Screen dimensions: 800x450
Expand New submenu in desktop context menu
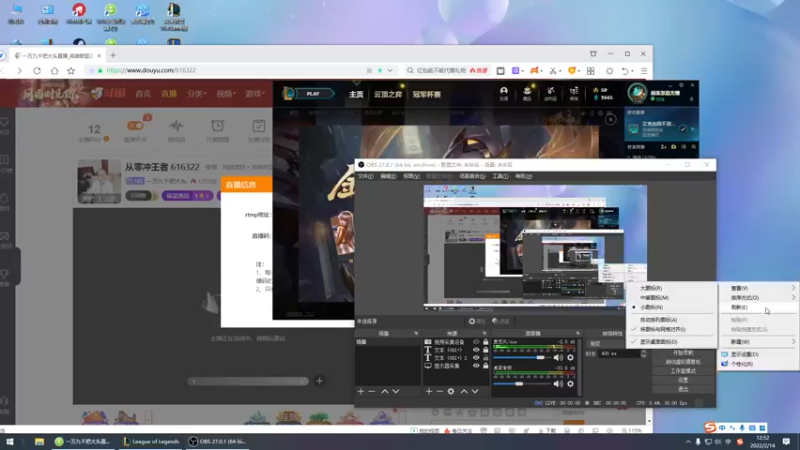758,342
